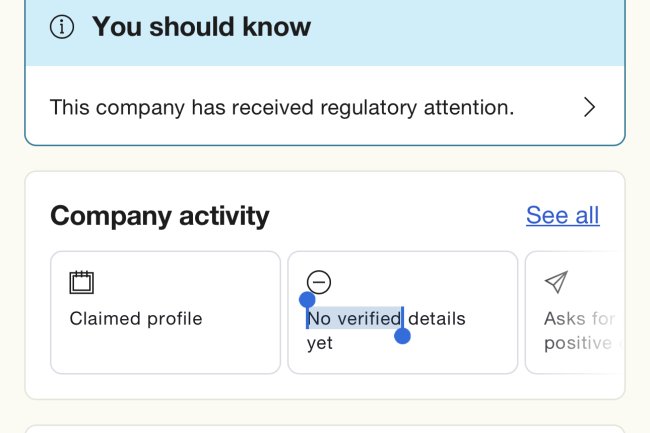Click the highlighted No verified text
This screenshot has height=433, width=650.
point(354,319)
